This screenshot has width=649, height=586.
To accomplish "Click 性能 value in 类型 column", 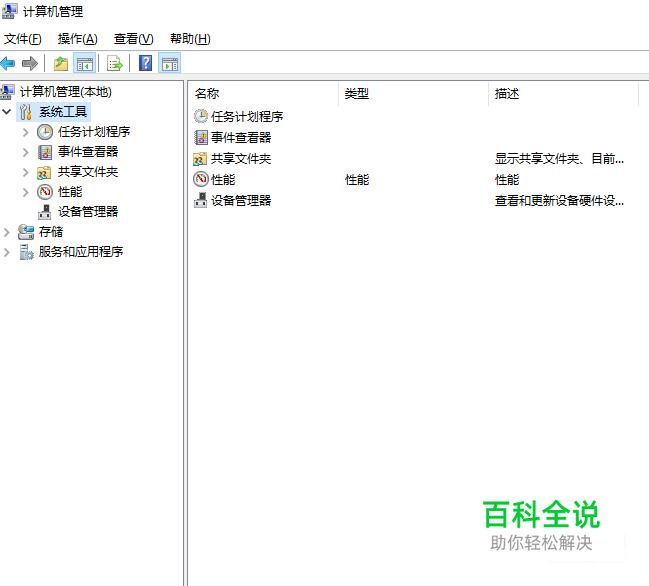I will click(357, 180).
